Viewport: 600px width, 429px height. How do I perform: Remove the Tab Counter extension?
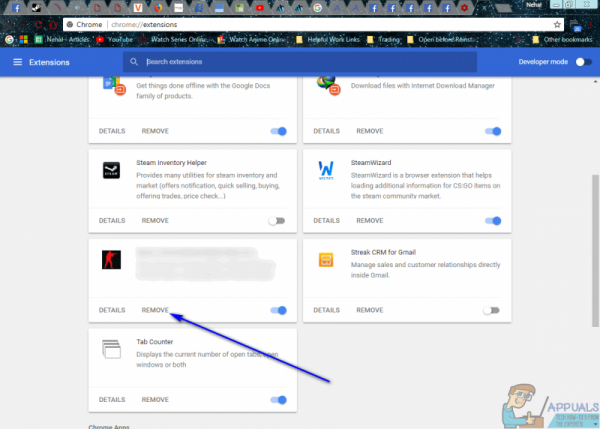(x=155, y=400)
